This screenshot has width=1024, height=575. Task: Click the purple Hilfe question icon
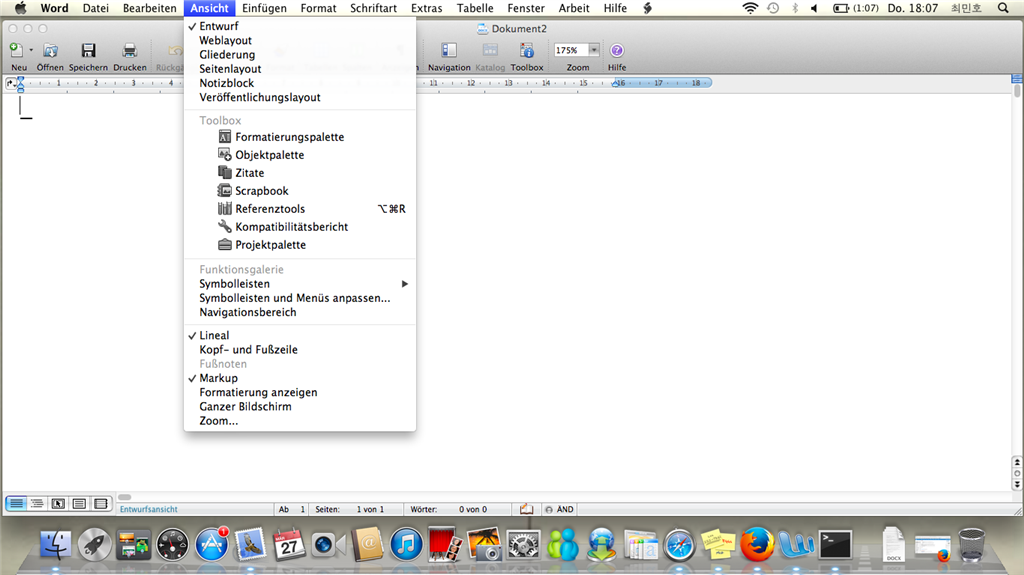[616, 50]
